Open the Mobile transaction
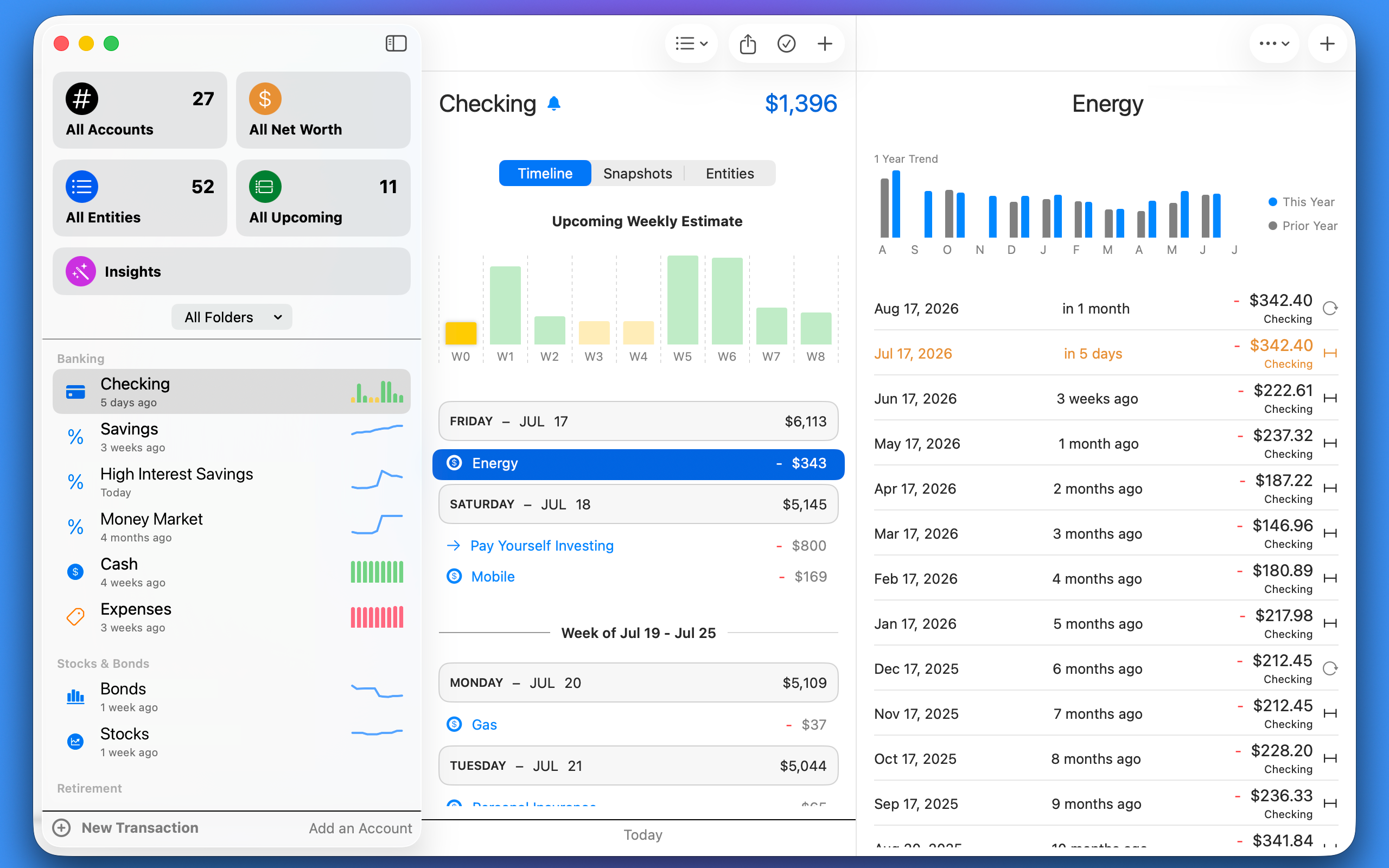 [x=638, y=576]
